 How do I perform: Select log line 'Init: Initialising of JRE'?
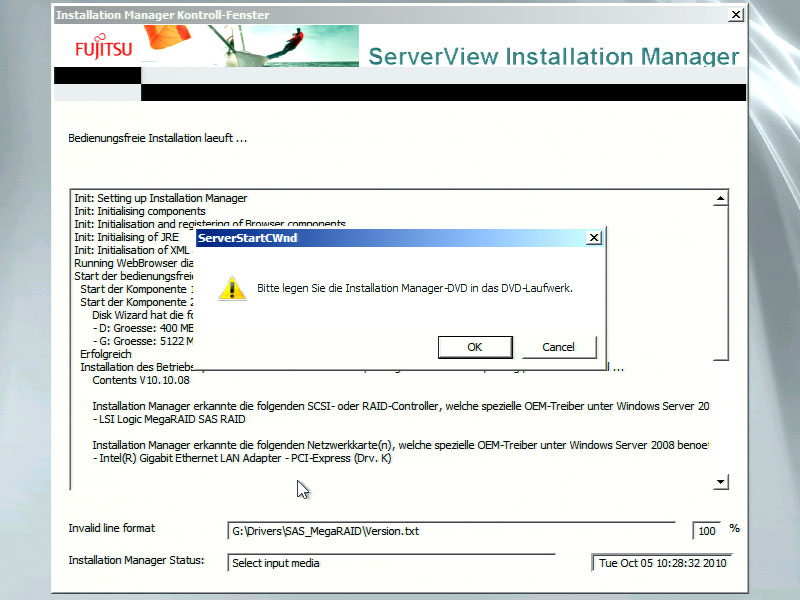pyautogui.click(x=127, y=237)
